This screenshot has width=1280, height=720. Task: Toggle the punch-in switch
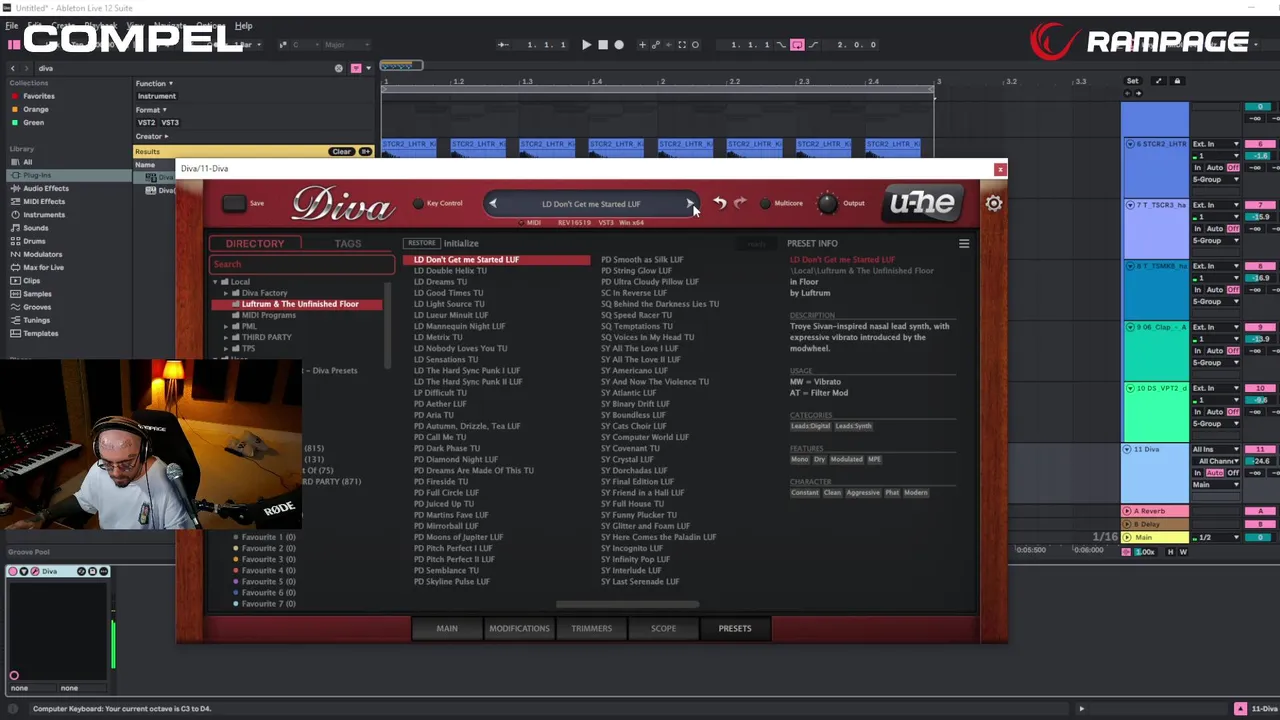pyautogui.click(x=783, y=44)
